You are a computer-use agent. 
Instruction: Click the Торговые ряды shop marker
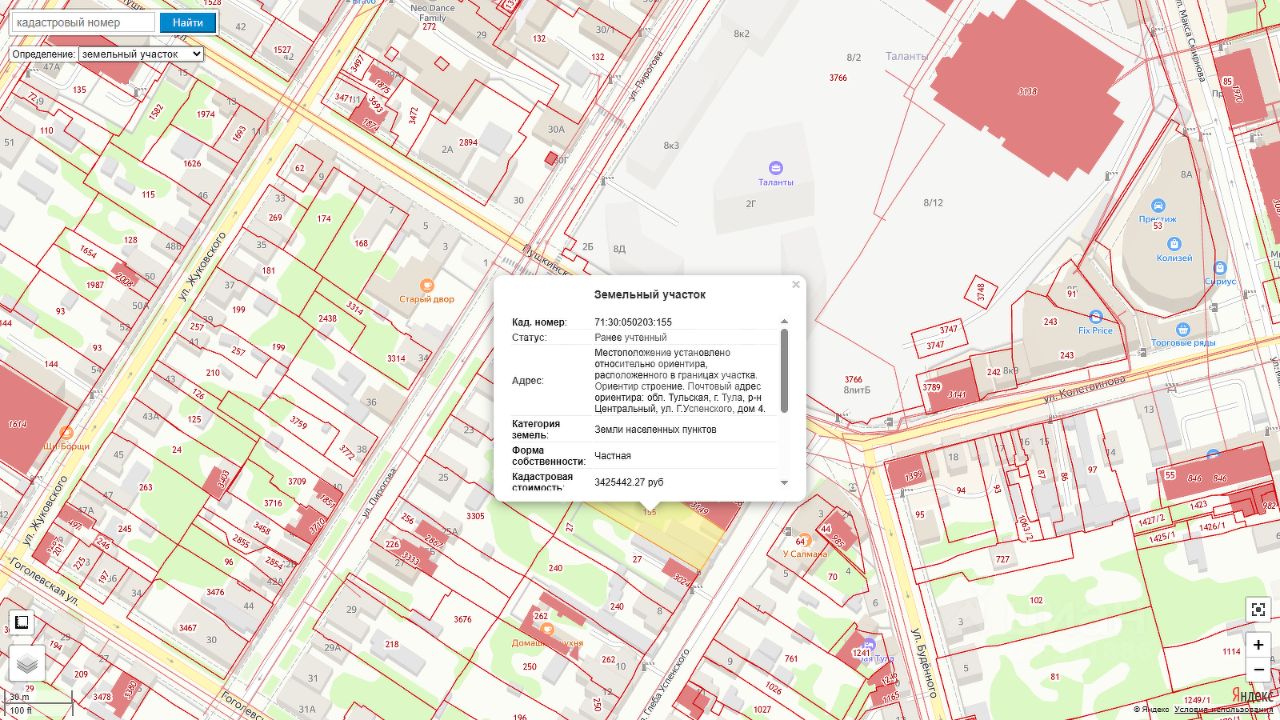point(1183,329)
